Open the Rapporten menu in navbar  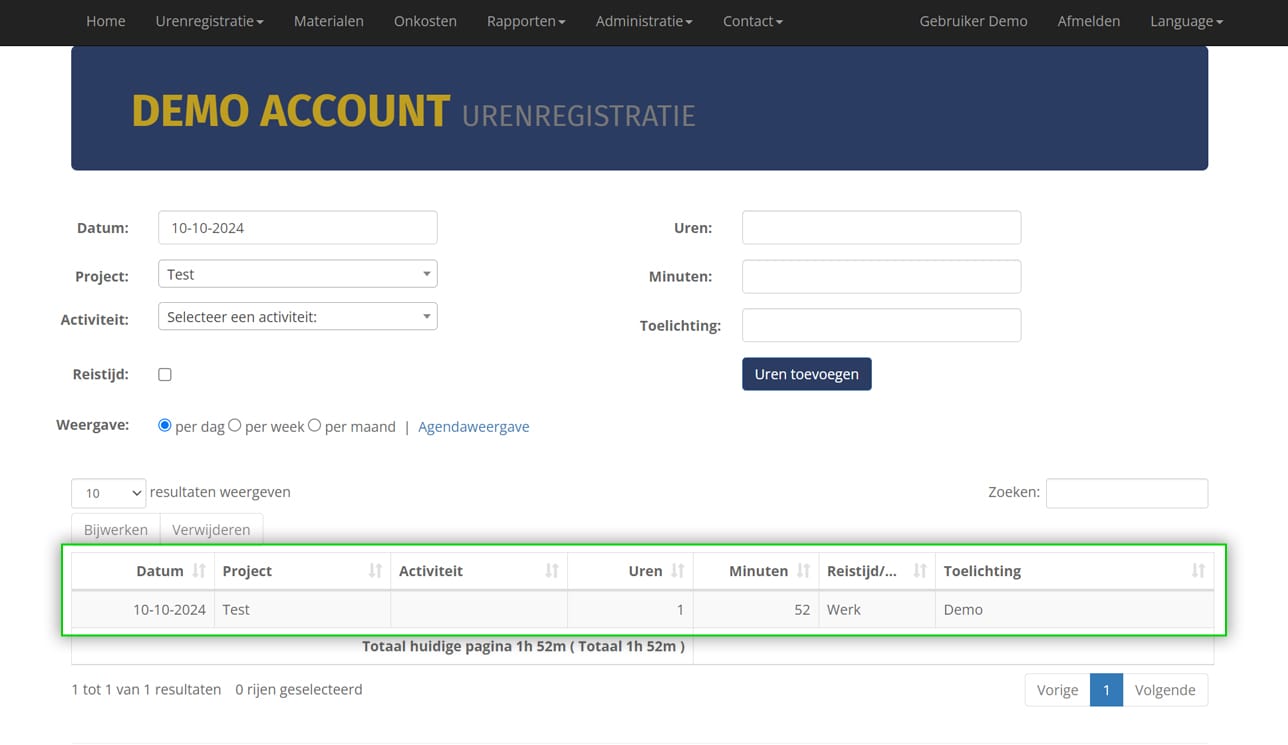click(525, 21)
